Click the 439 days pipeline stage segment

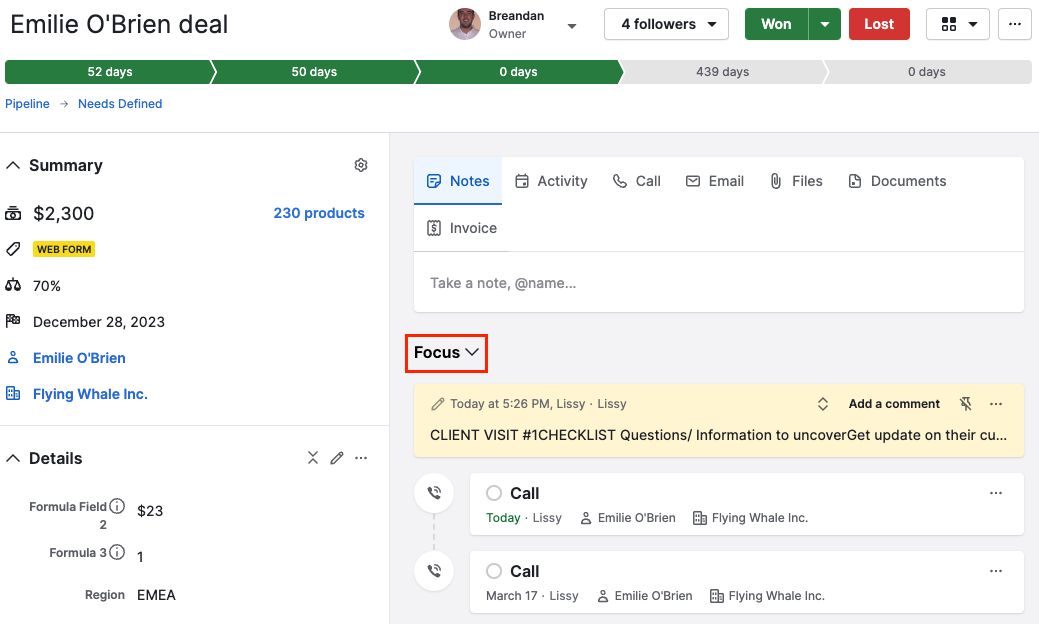click(723, 71)
